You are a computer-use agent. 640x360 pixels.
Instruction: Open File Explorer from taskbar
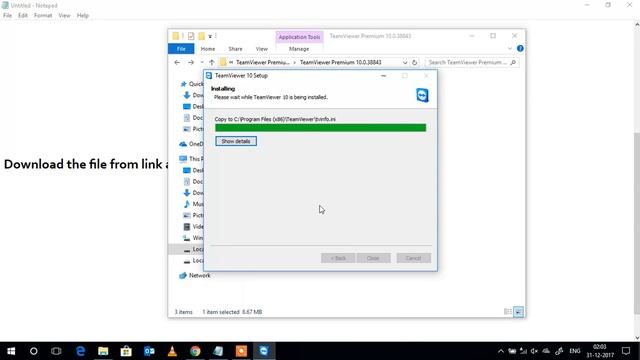tap(103, 351)
